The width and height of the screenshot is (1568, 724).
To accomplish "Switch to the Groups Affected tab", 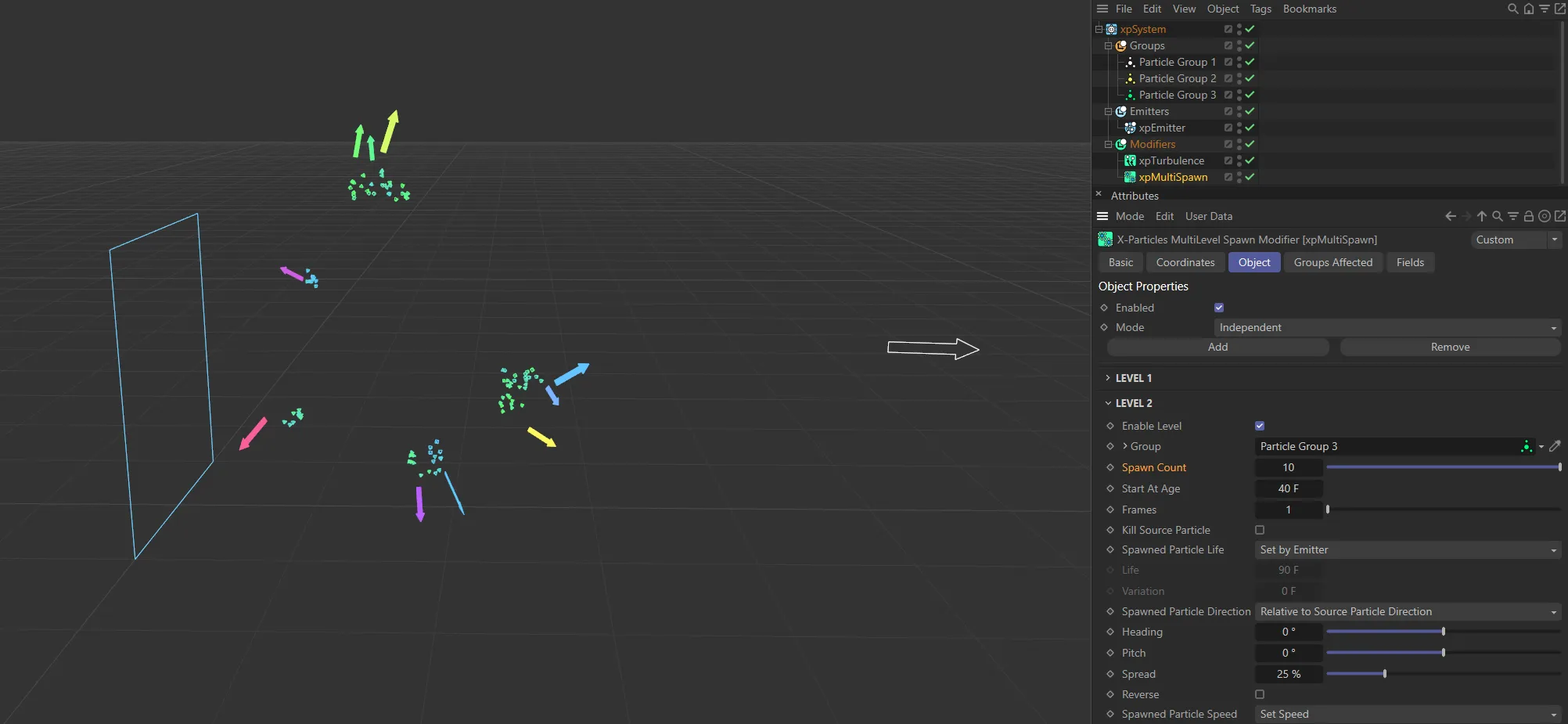I will click(x=1332, y=262).
